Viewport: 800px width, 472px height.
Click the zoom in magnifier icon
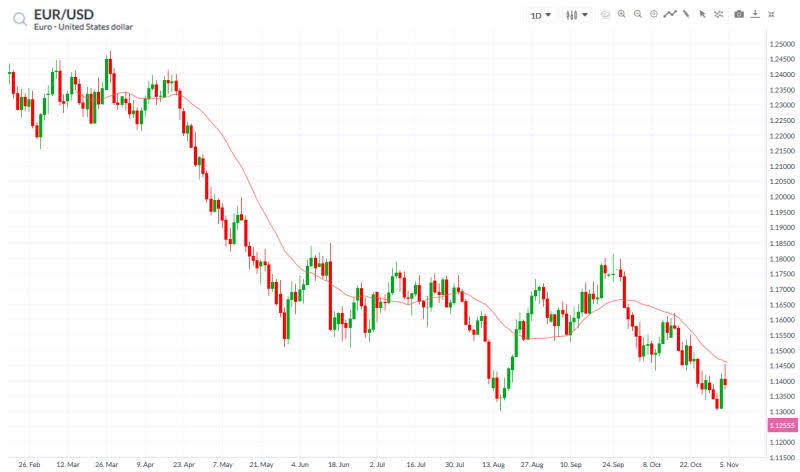tap(622, 15)
